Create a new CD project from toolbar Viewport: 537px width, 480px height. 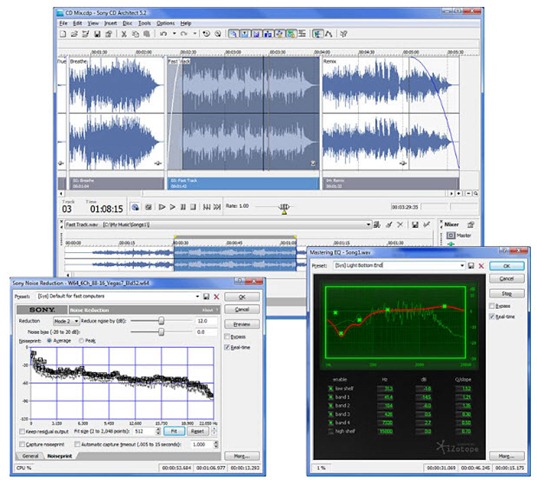[x=63, y=34]
